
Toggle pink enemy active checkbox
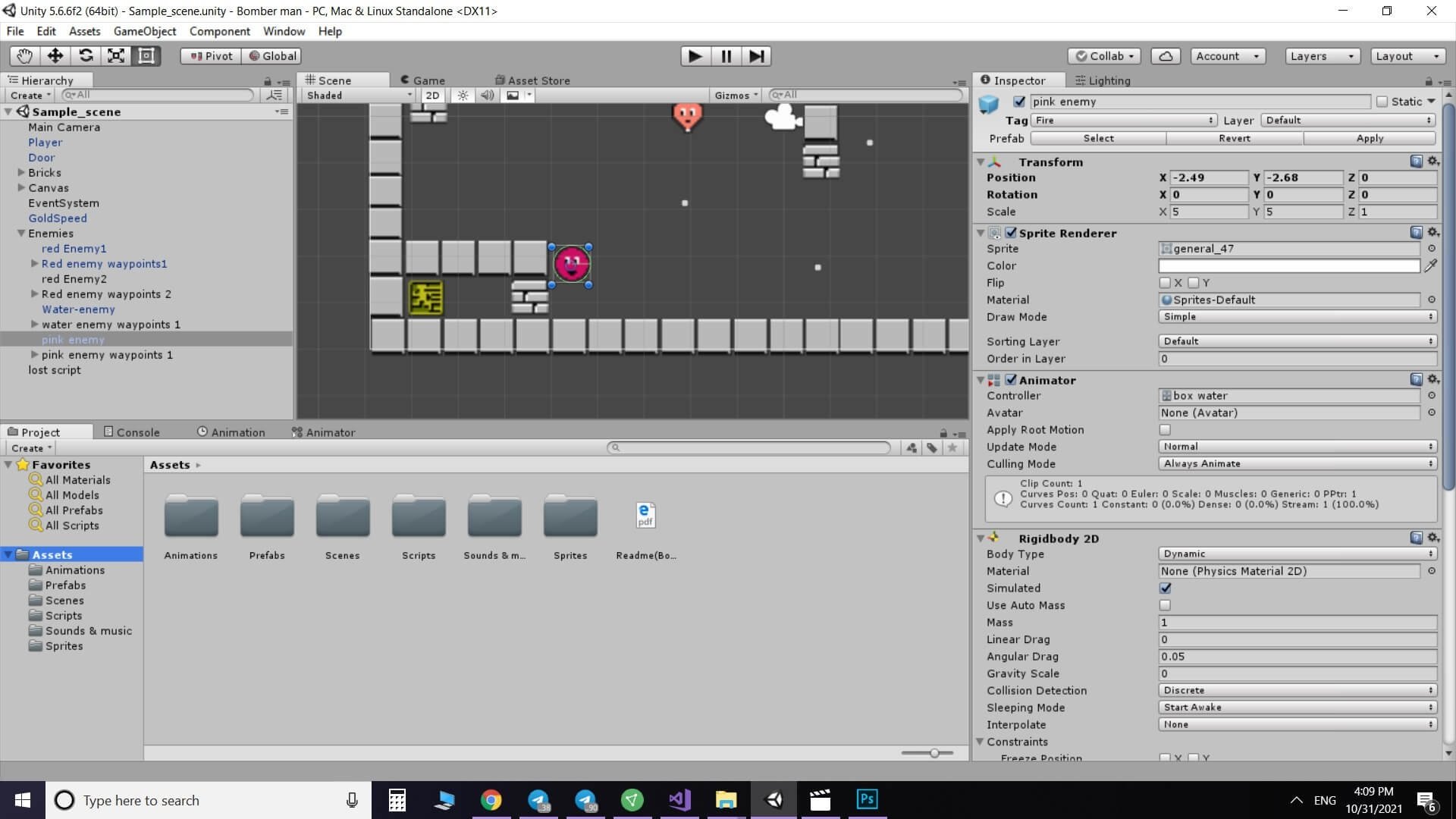1019,102
